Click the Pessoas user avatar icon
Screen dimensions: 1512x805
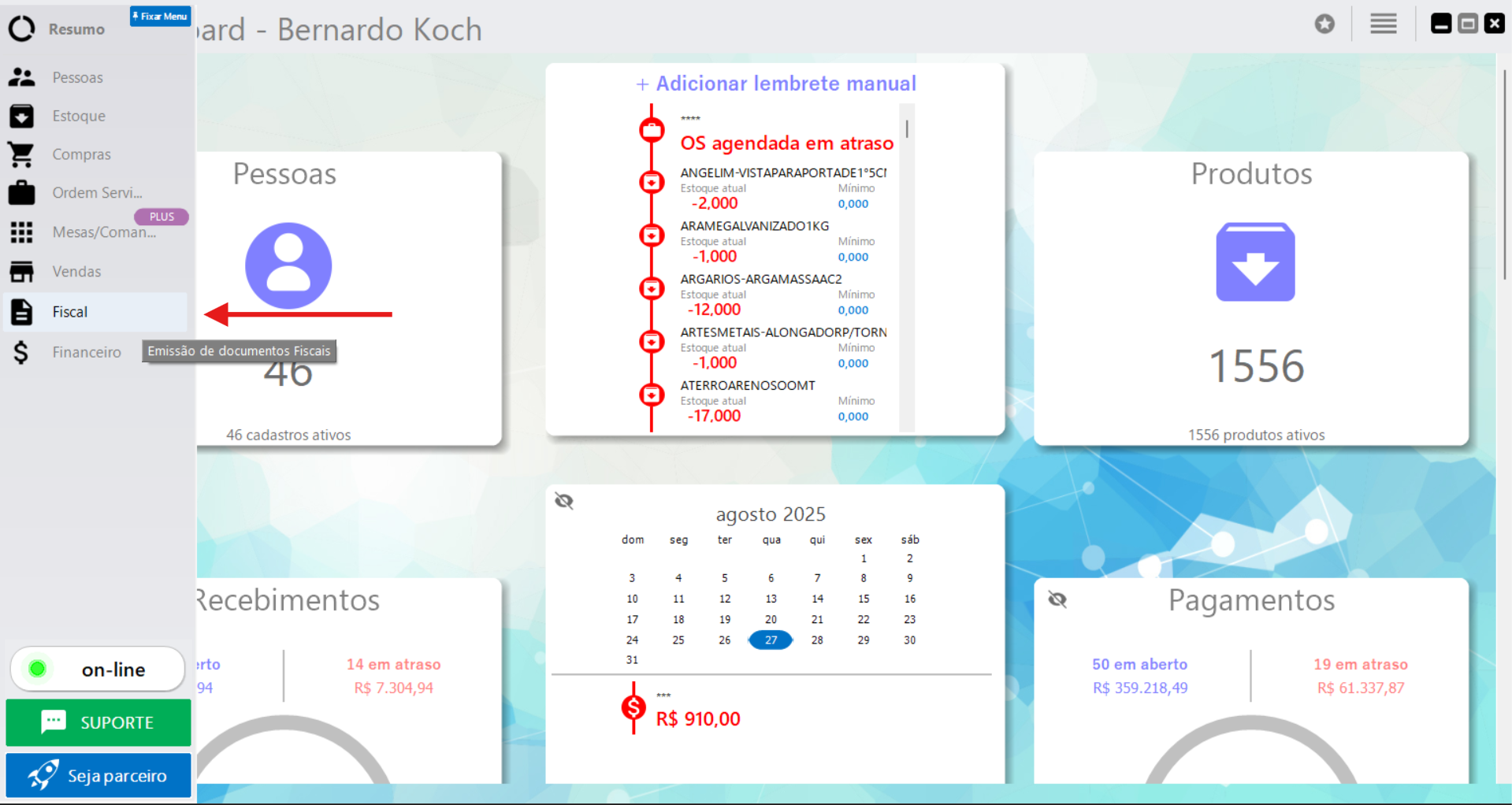tap(288, 265)
